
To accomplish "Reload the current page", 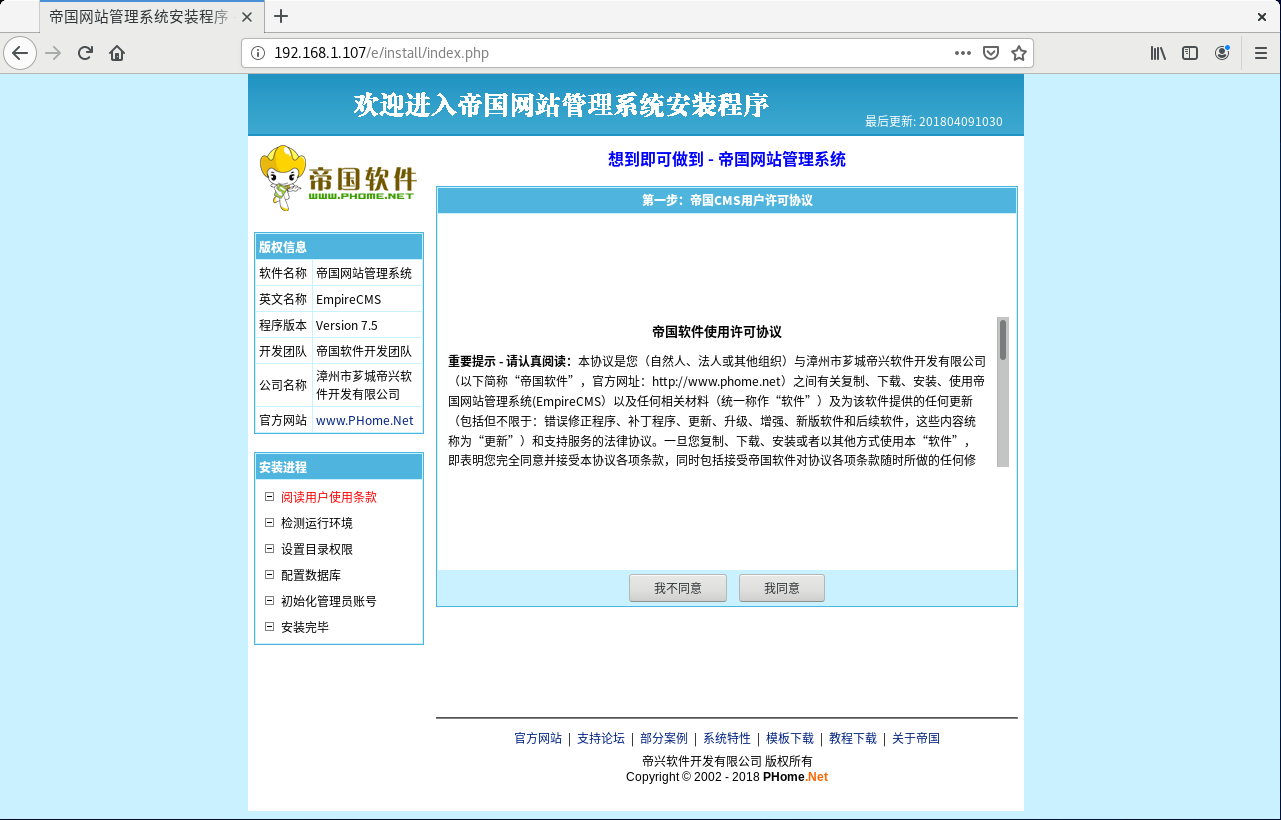I will click(x=85, y=53).
